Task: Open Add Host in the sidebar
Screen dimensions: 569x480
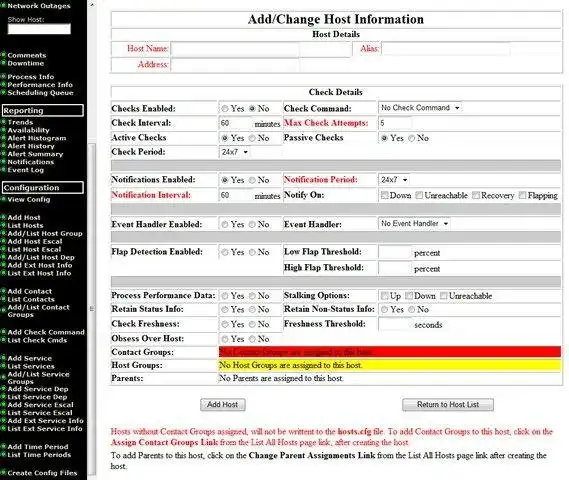Action: pyautogui.click(x=24, y=218)
